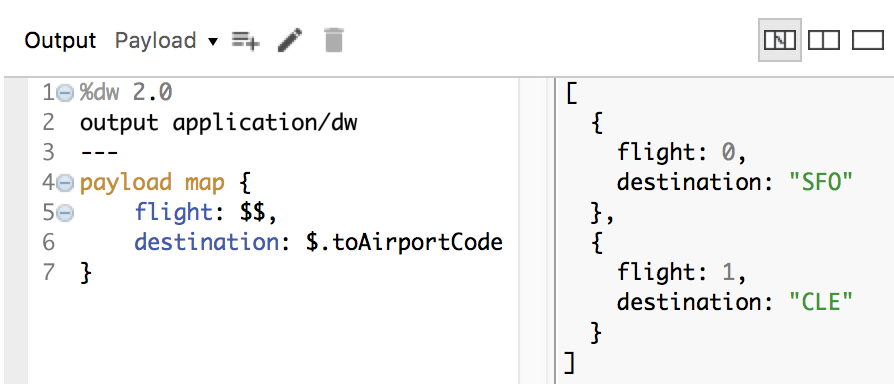Image resolution: width=894 pixels, height=384 pixels.
Task: Click the Payload target name
Action: pos(156,41)
